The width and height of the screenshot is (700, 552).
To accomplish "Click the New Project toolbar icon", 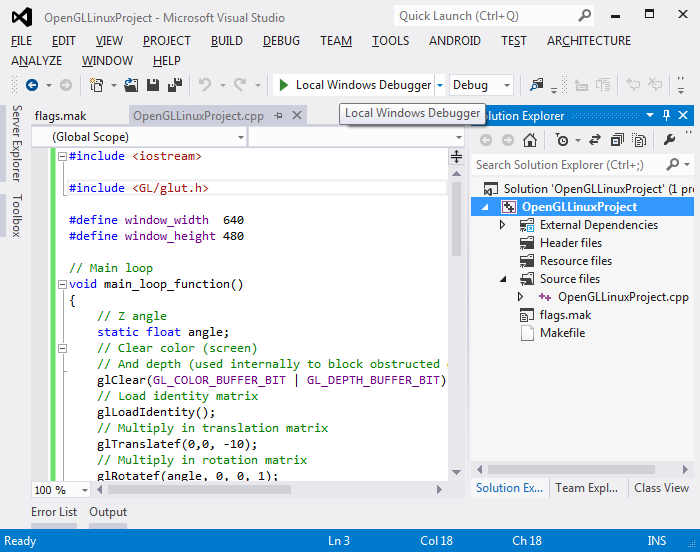I will tap(96, 85).
